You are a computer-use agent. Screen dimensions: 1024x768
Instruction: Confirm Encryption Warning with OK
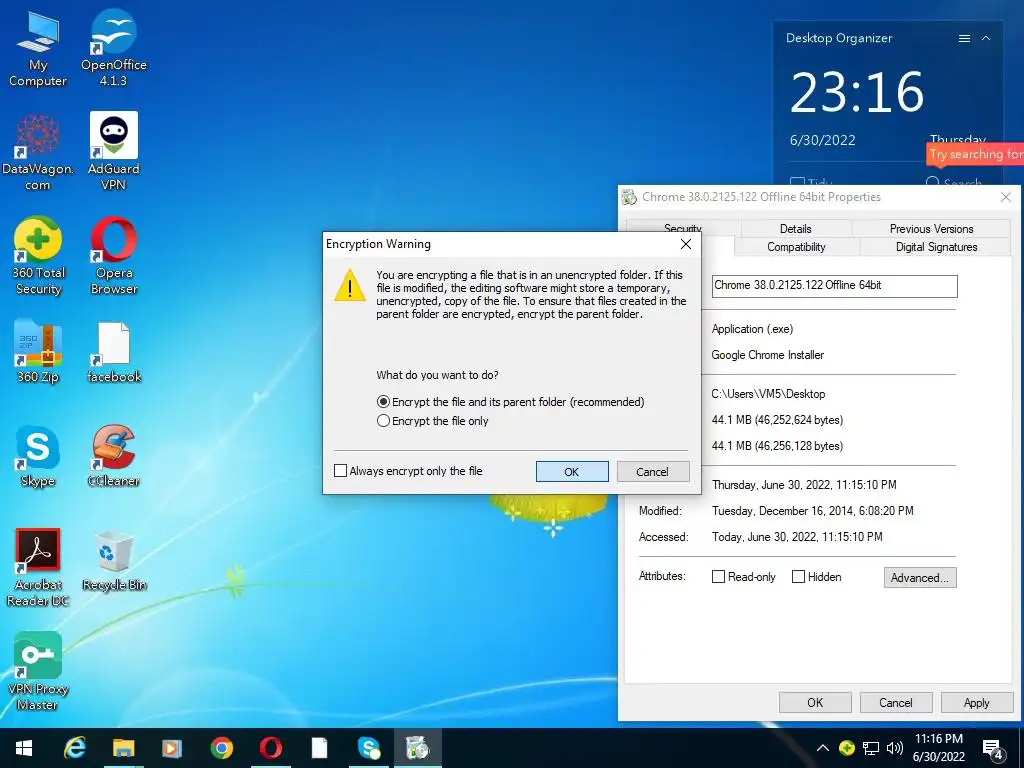point(572,472)
